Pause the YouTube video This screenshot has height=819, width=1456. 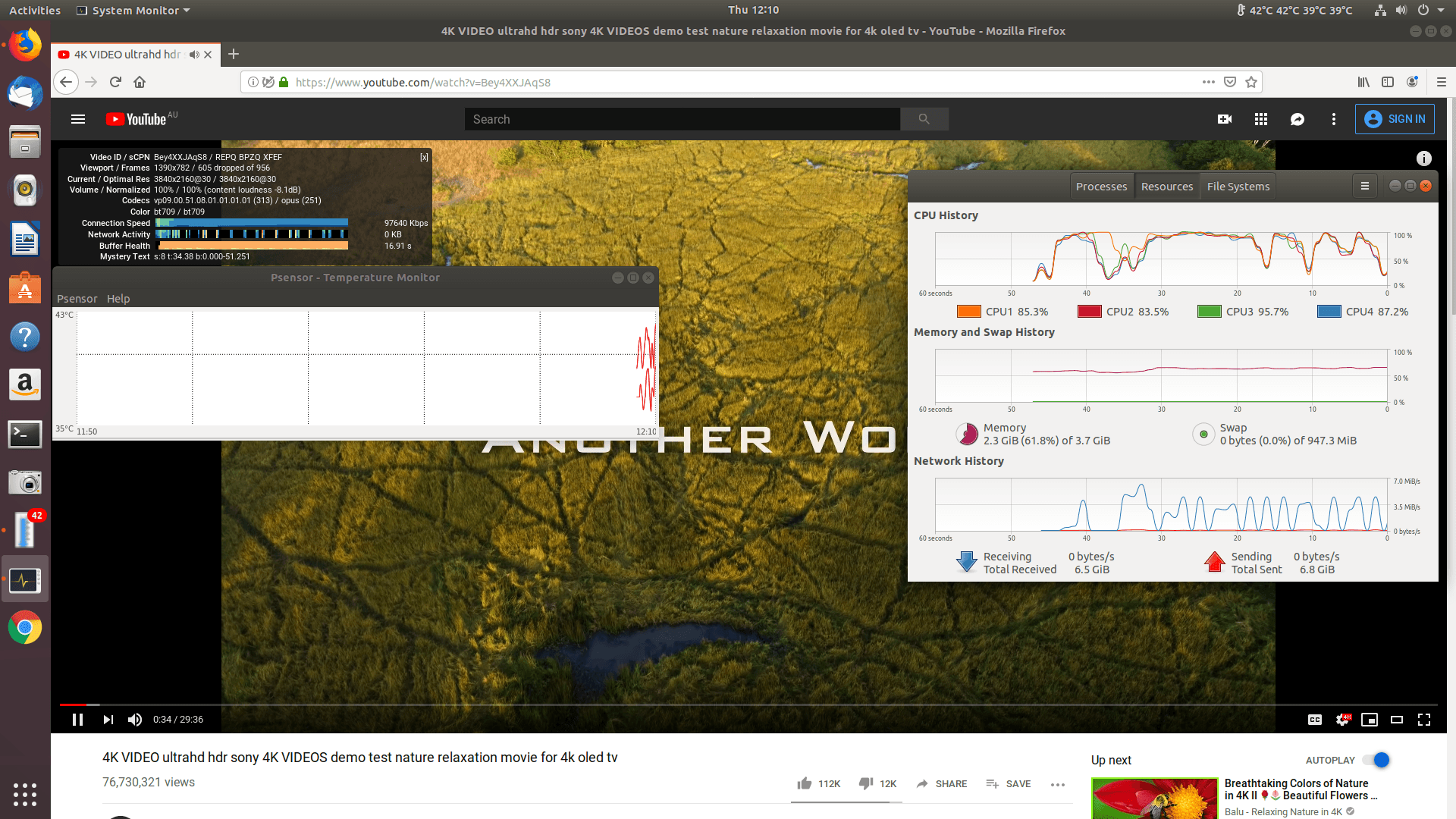tap(77, 720)
